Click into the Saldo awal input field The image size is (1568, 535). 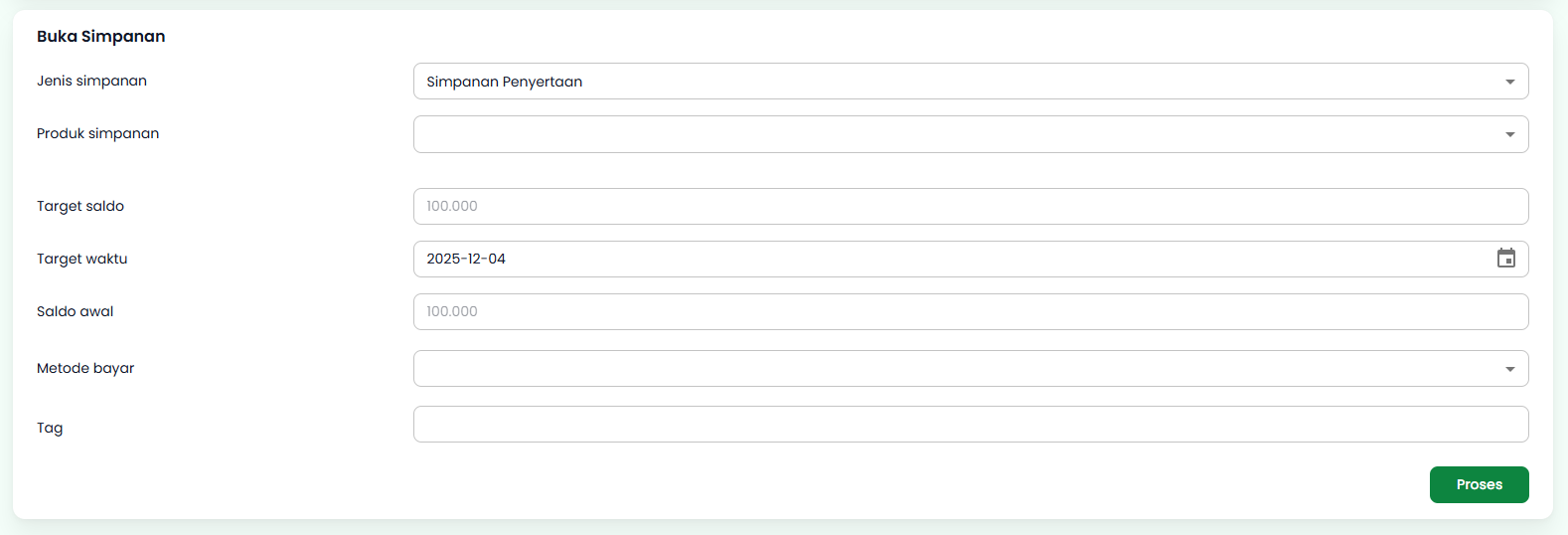coord(970,311)
